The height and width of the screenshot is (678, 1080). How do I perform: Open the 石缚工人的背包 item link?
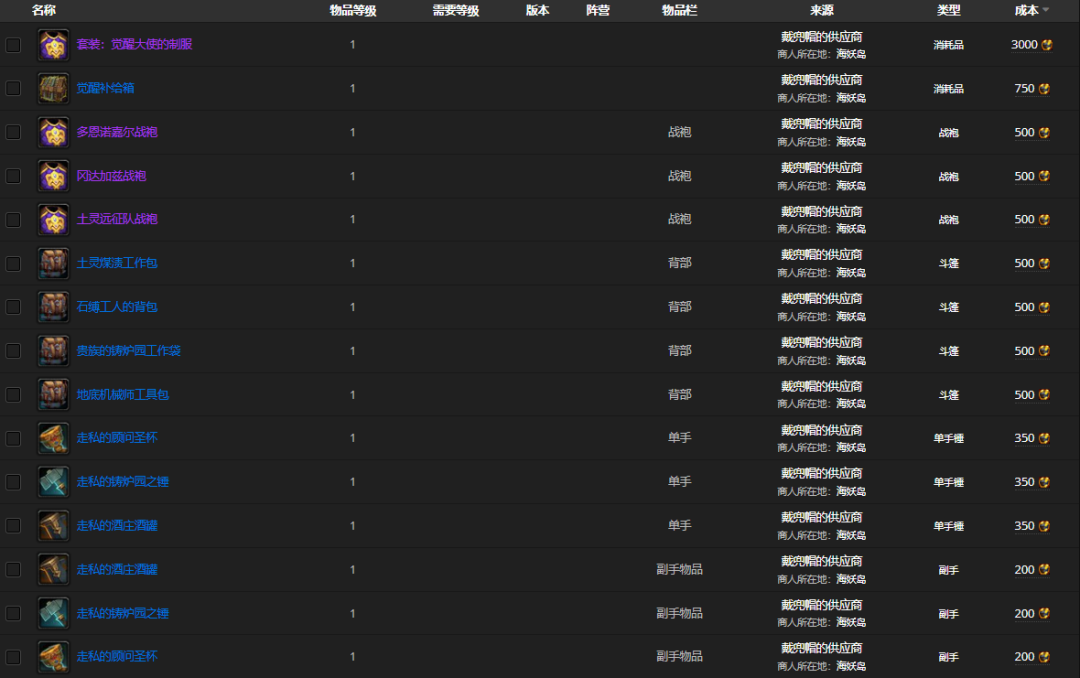117,307
